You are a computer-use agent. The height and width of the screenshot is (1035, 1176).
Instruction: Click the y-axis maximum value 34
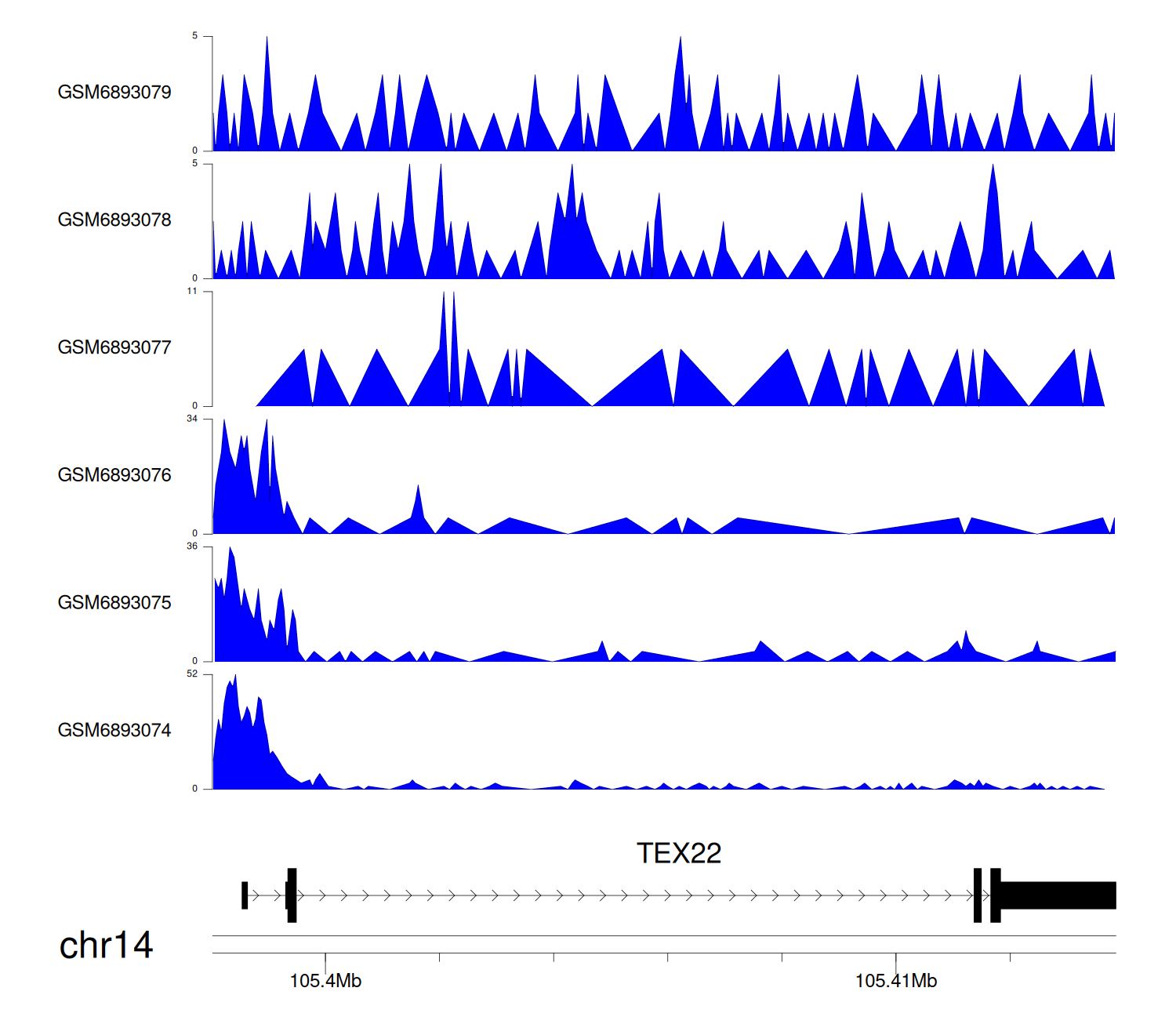pyautogui.click(x=192, y=419)
